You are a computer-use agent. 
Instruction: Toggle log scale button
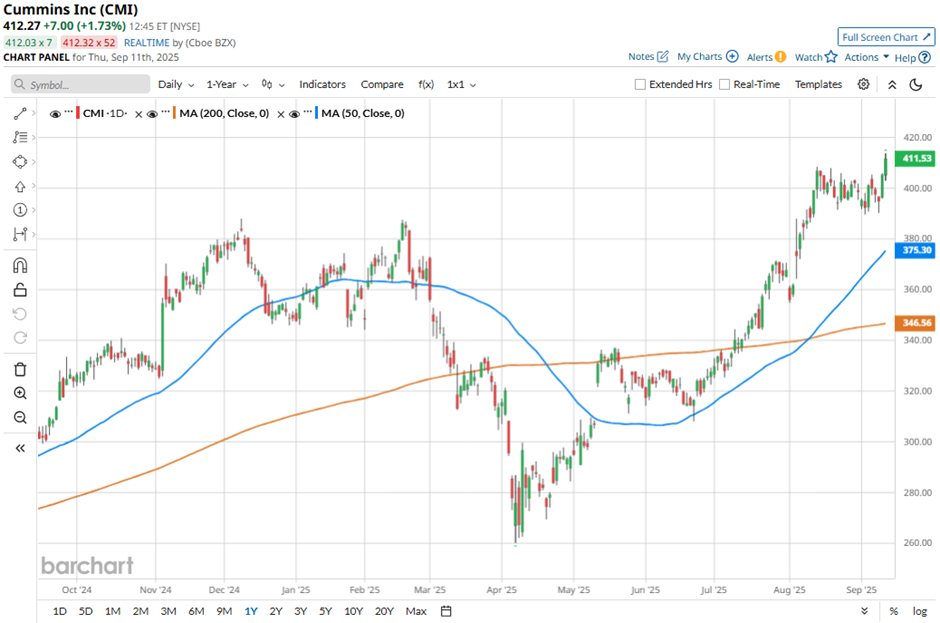pyautogui.click(x=920, y=611)
